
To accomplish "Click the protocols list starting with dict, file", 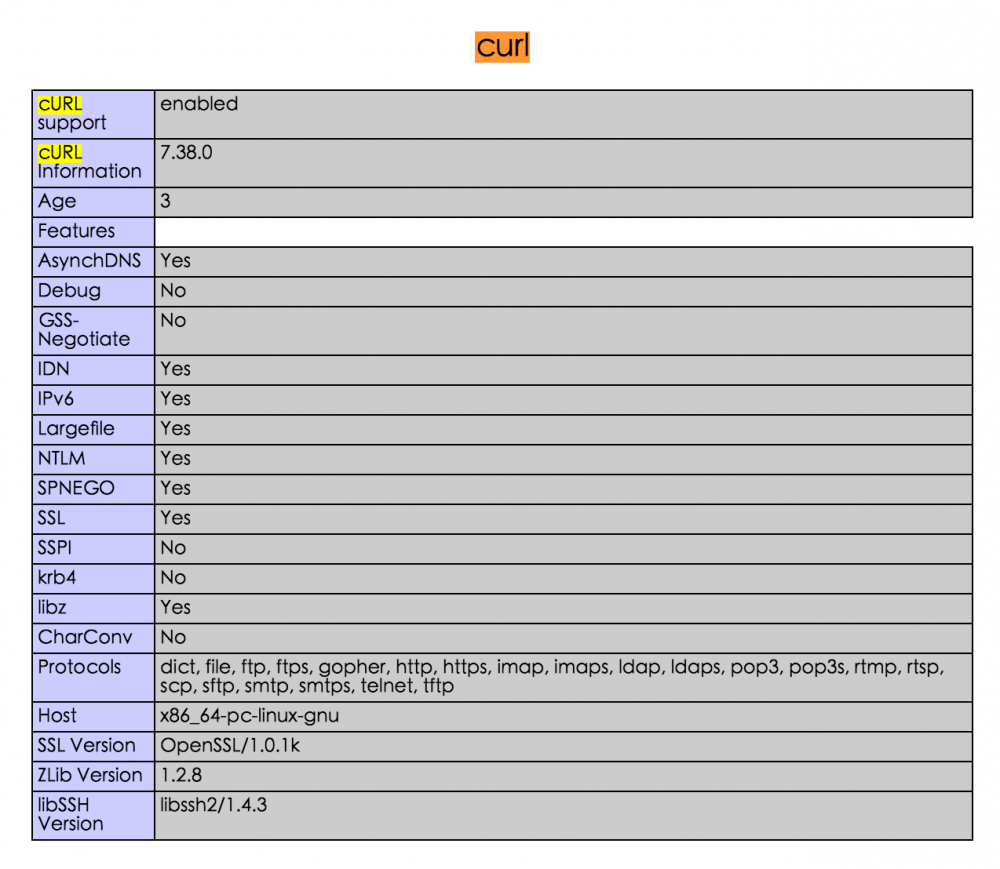I will 552,677.
